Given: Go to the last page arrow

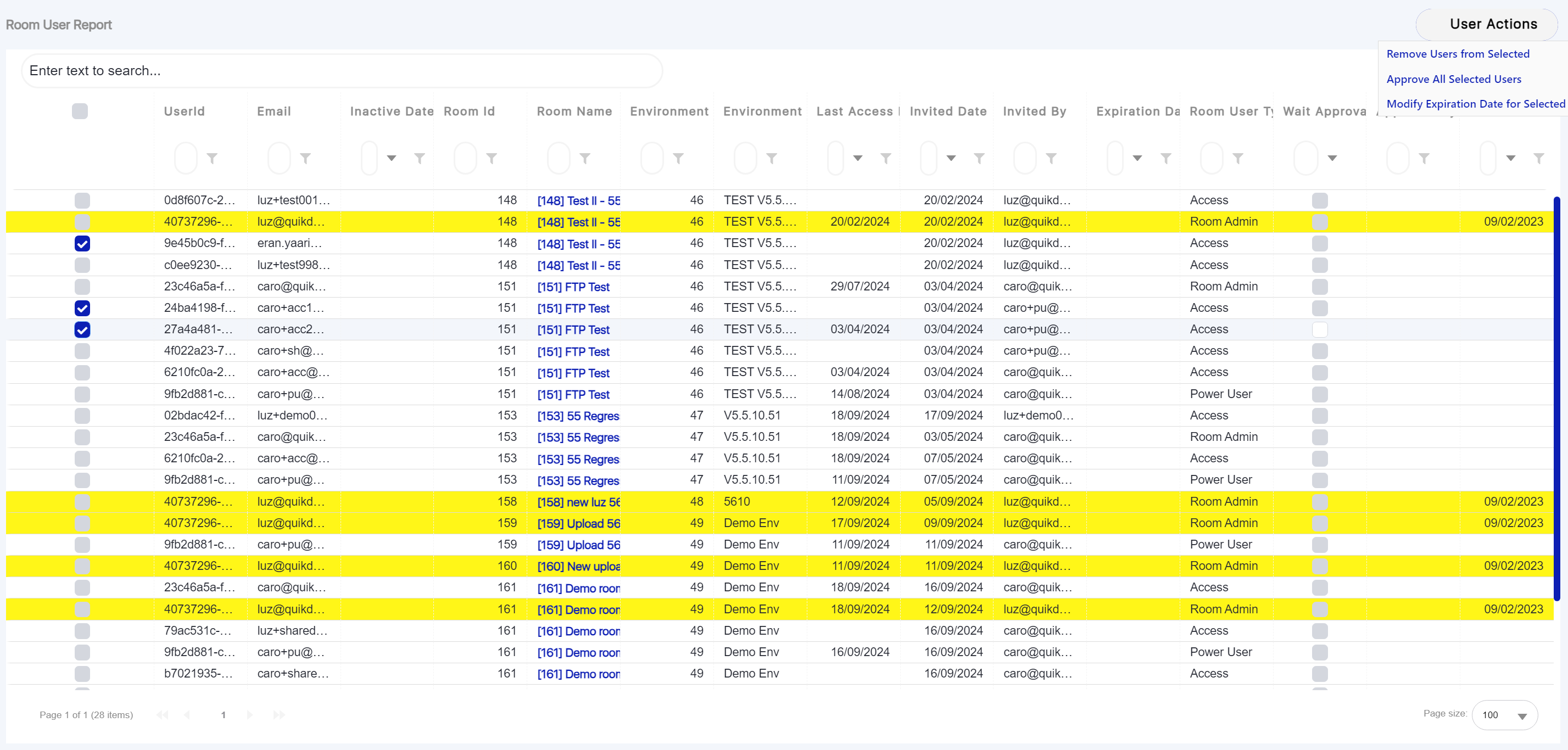Looking at the screenshot, I should 279,715.
